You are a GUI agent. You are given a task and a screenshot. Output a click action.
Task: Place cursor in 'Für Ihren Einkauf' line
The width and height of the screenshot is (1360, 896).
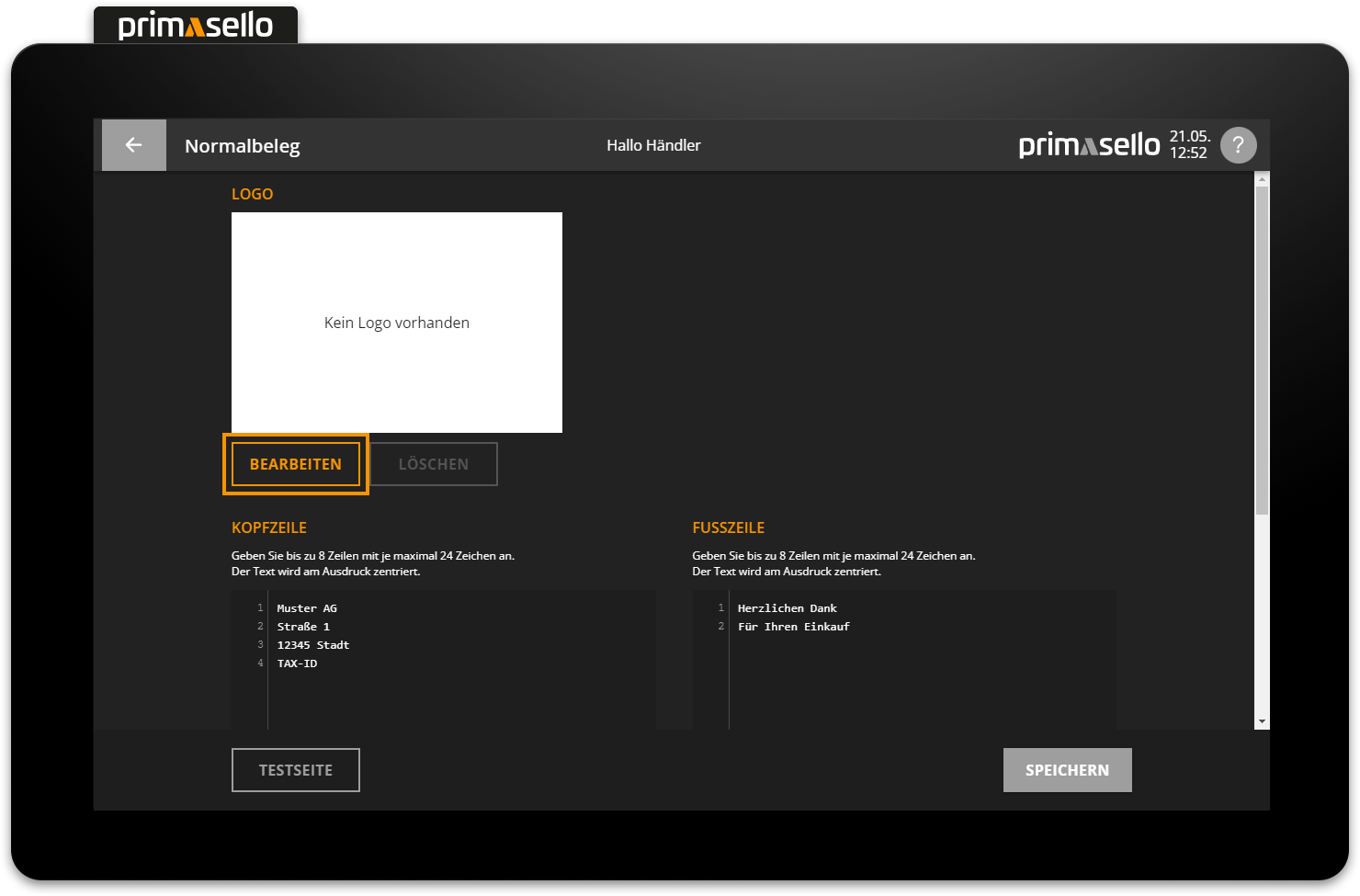click(794, 627)
